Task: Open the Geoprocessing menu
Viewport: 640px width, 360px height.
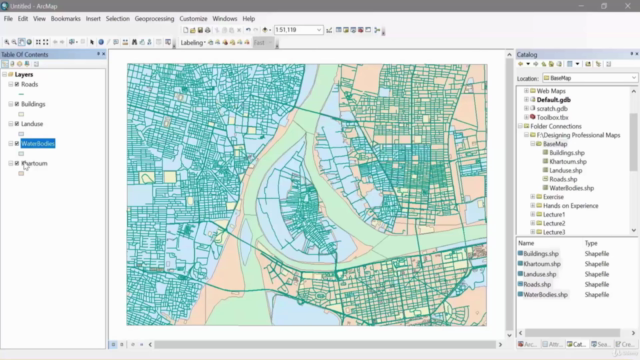Action: coord(154,18)
